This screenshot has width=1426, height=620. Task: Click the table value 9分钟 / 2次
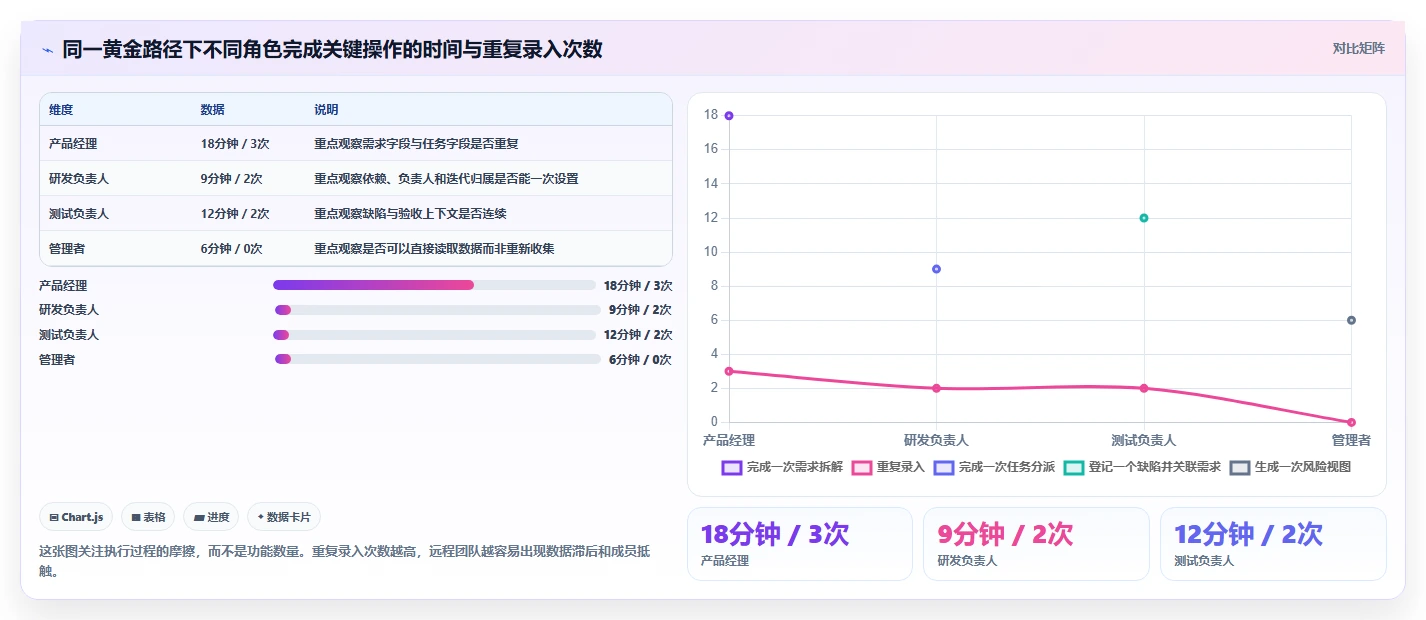pyautogui.click(x=232, y=179)
